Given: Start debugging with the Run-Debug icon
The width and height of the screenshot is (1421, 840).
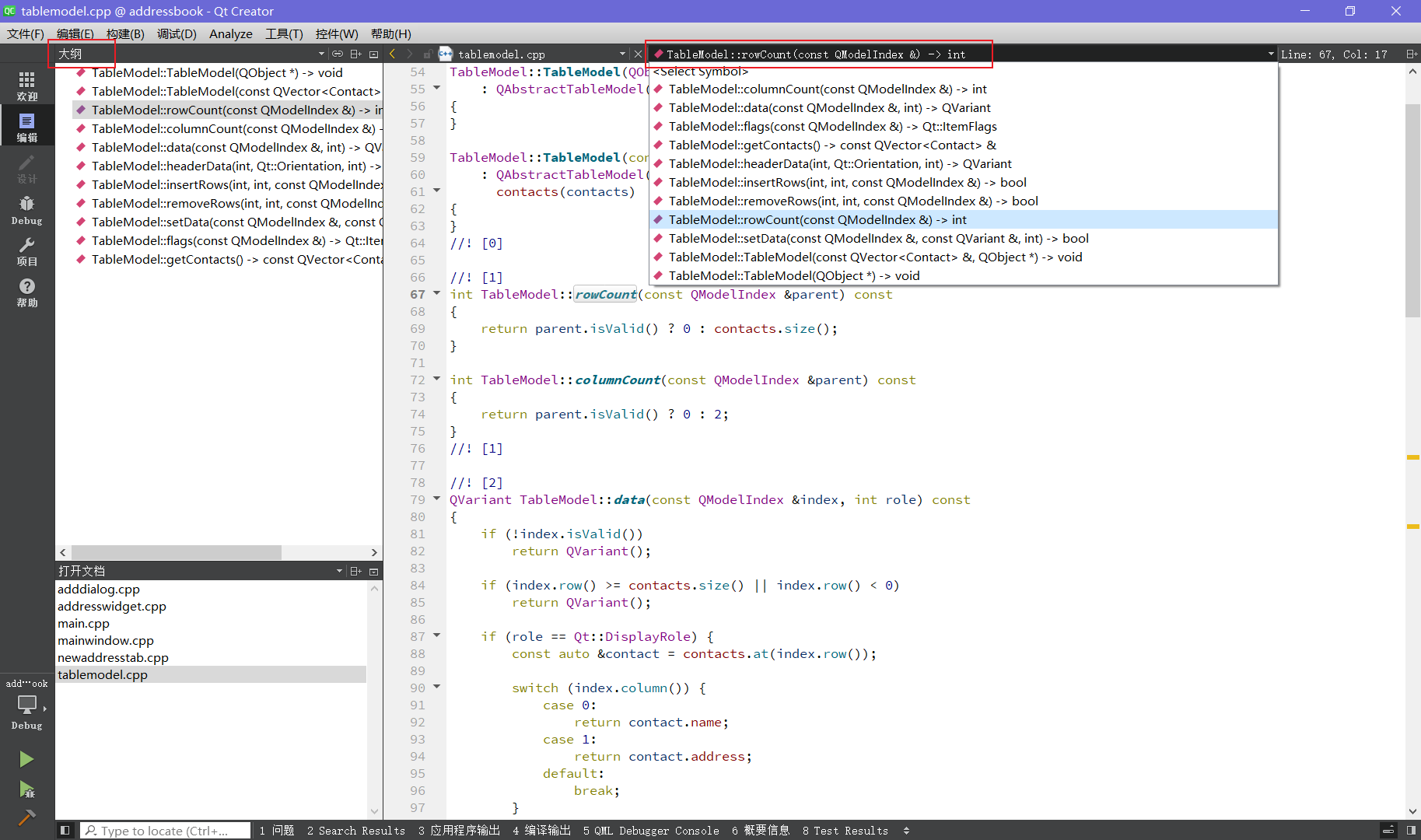Looking at the screenshot, I should (x=26, y=790).
